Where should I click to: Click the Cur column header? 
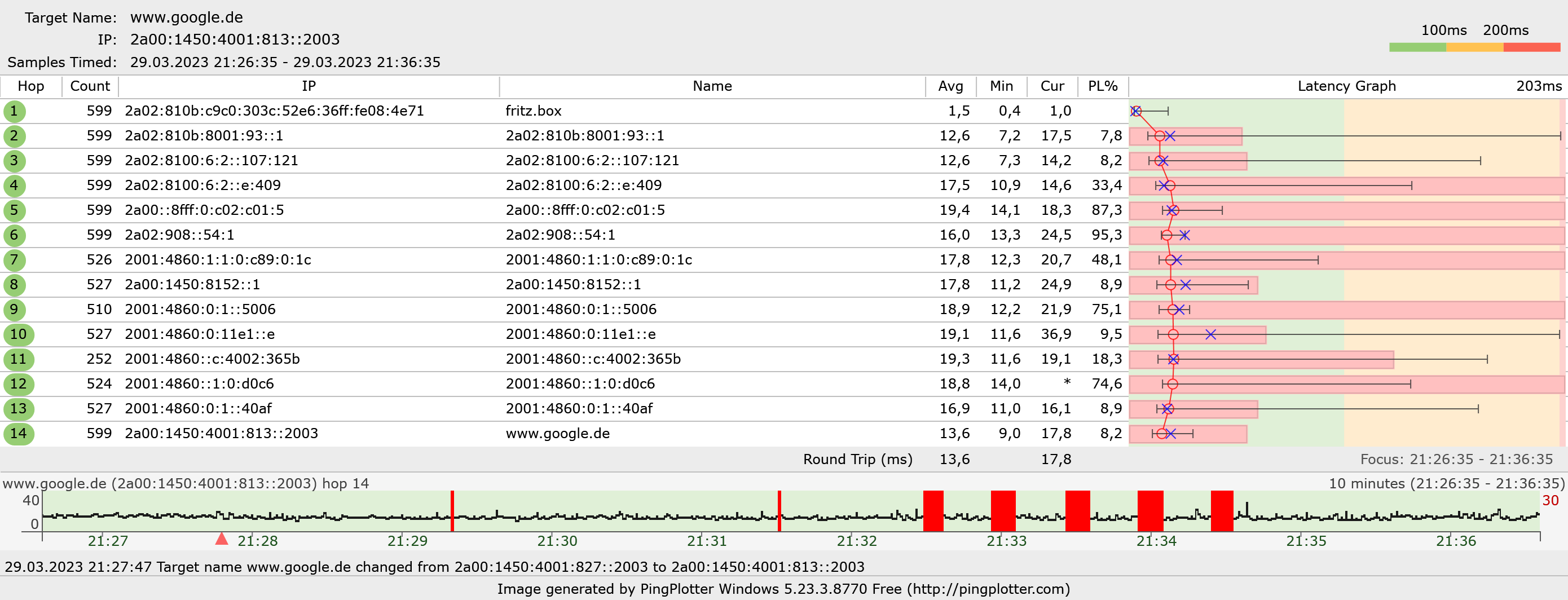pyautogui.click(x=1052, y=86)
